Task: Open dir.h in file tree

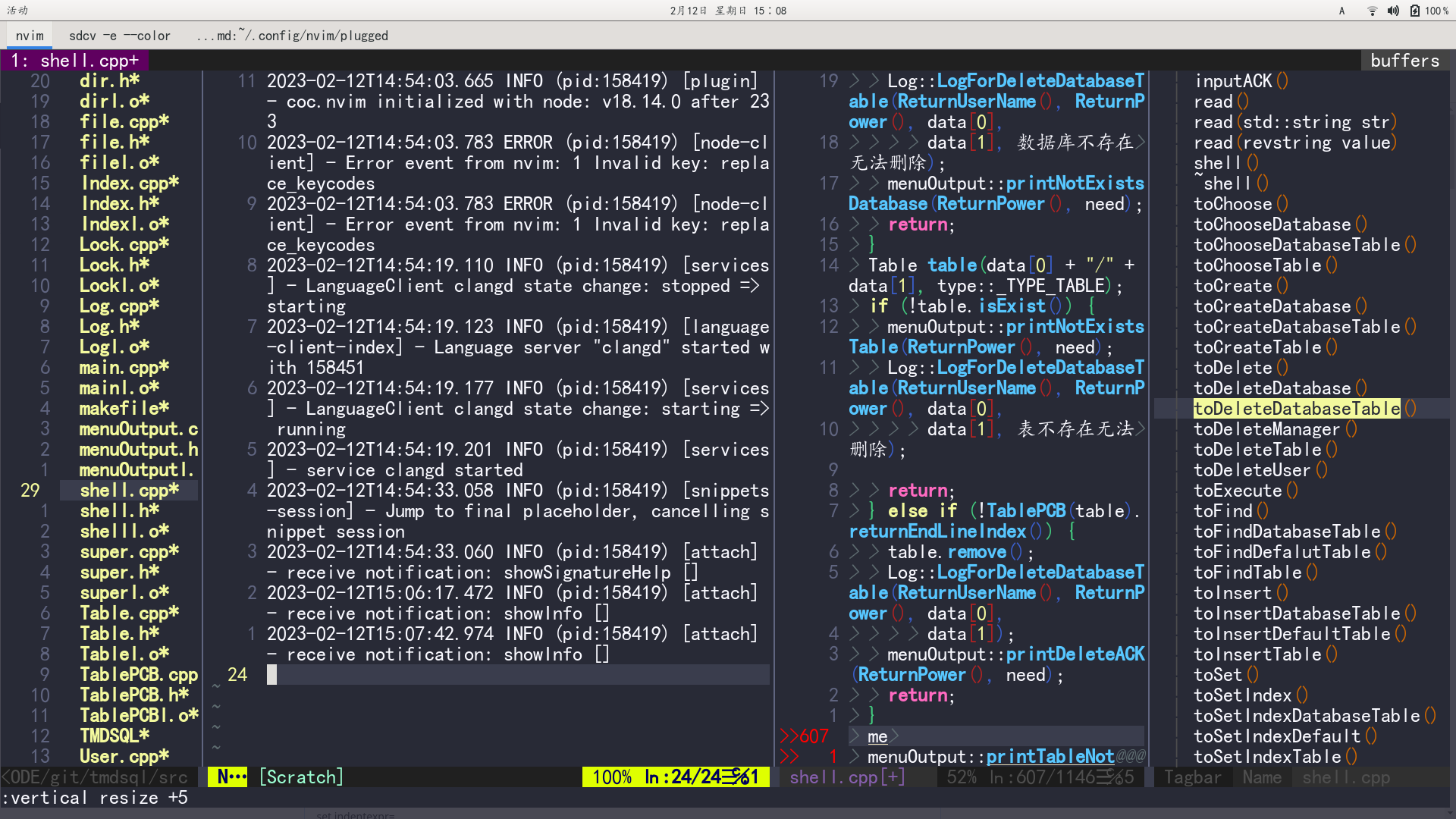Action: tap(110, 81)
